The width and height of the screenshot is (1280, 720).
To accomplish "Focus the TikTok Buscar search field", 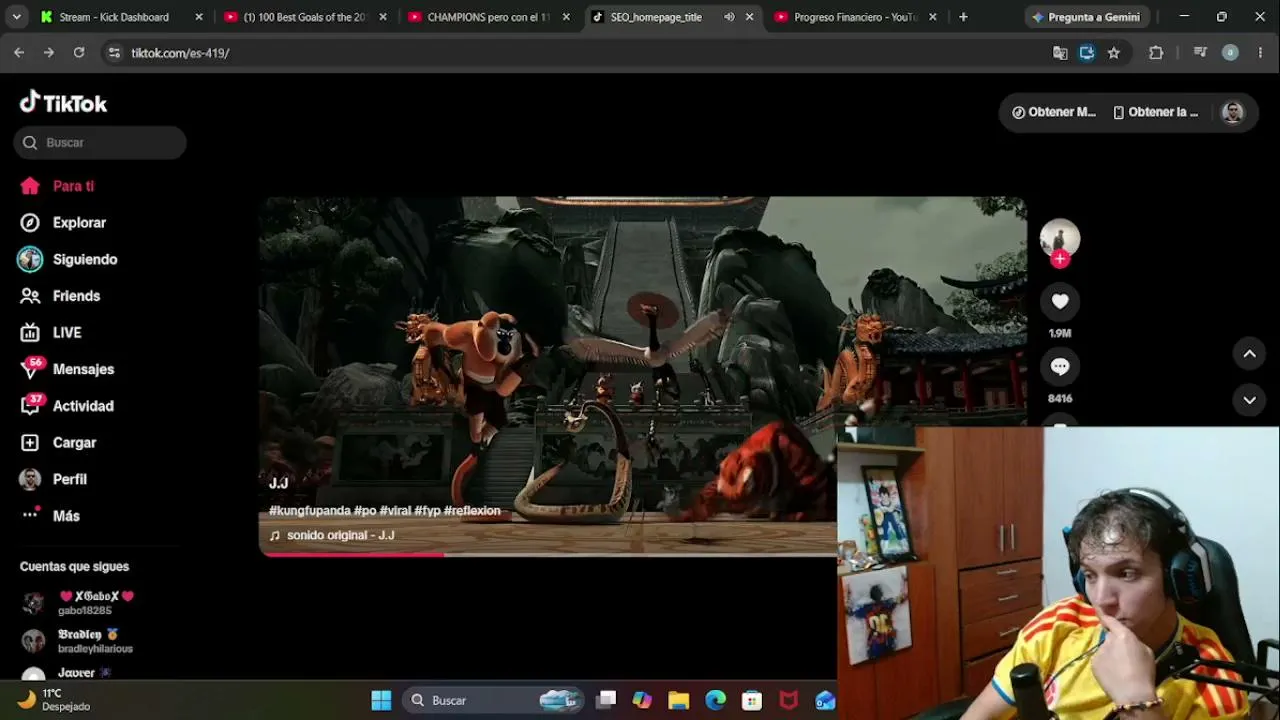I will [x=100, y=143].
